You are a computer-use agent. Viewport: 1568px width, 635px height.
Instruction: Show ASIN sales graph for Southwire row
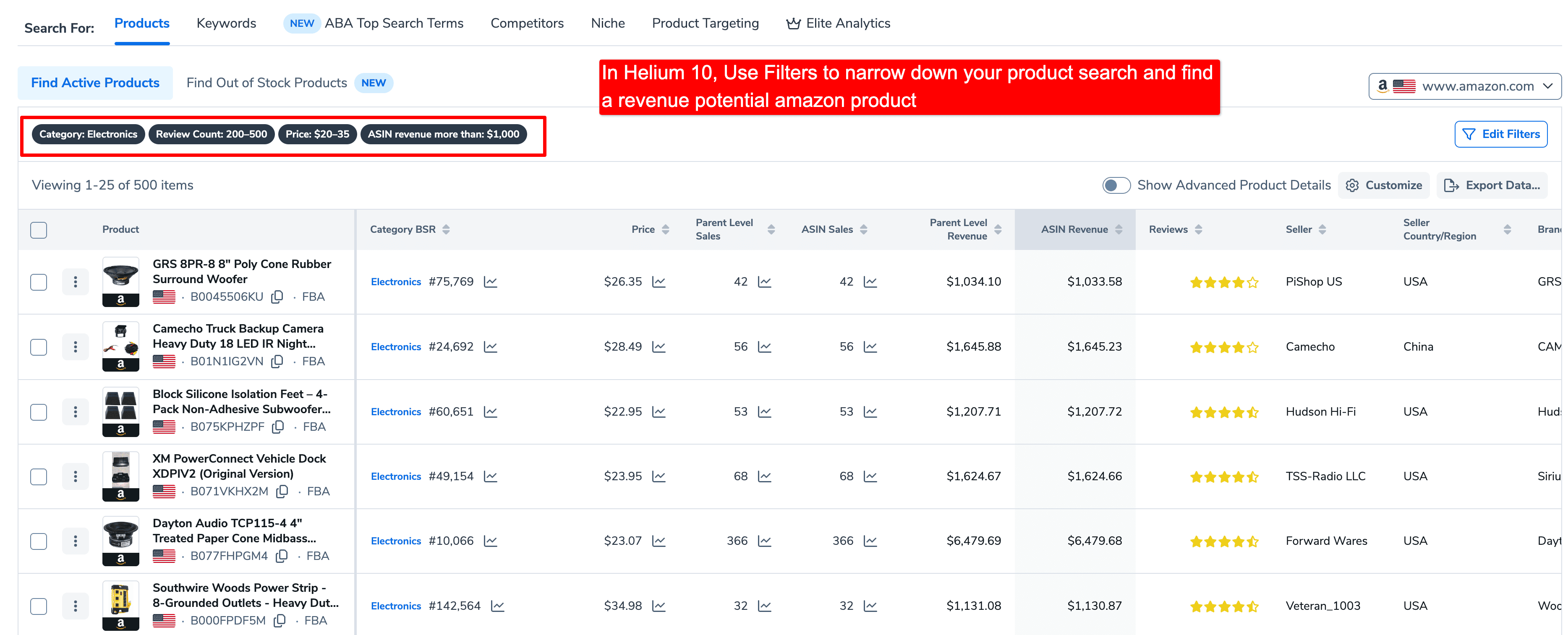870,606
